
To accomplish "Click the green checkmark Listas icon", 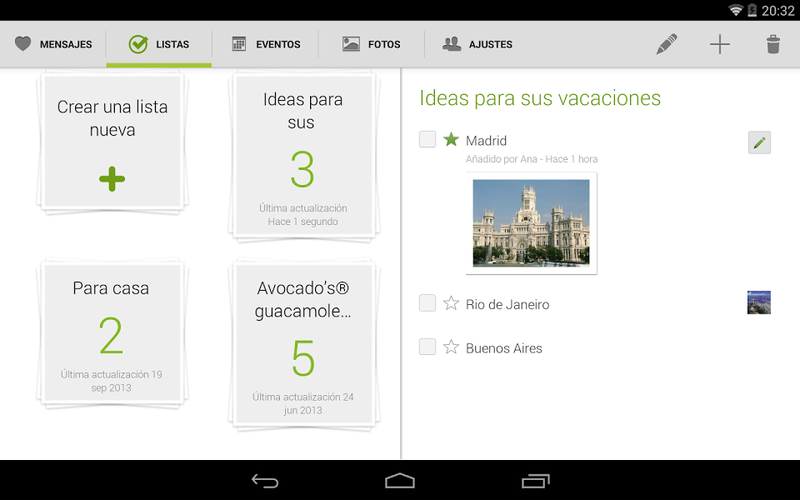I will tap(138, 44).
